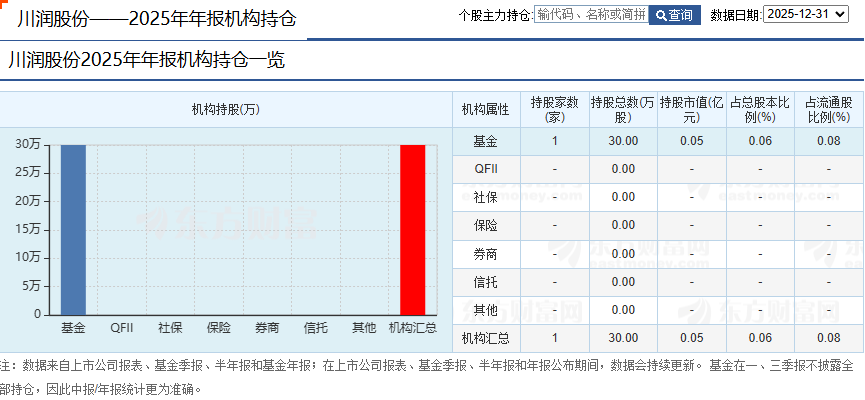Viewport: 865px width, 400px height.
Task: Click the 保险 label on the chart x-axis
Action: [x=218, y=328]
